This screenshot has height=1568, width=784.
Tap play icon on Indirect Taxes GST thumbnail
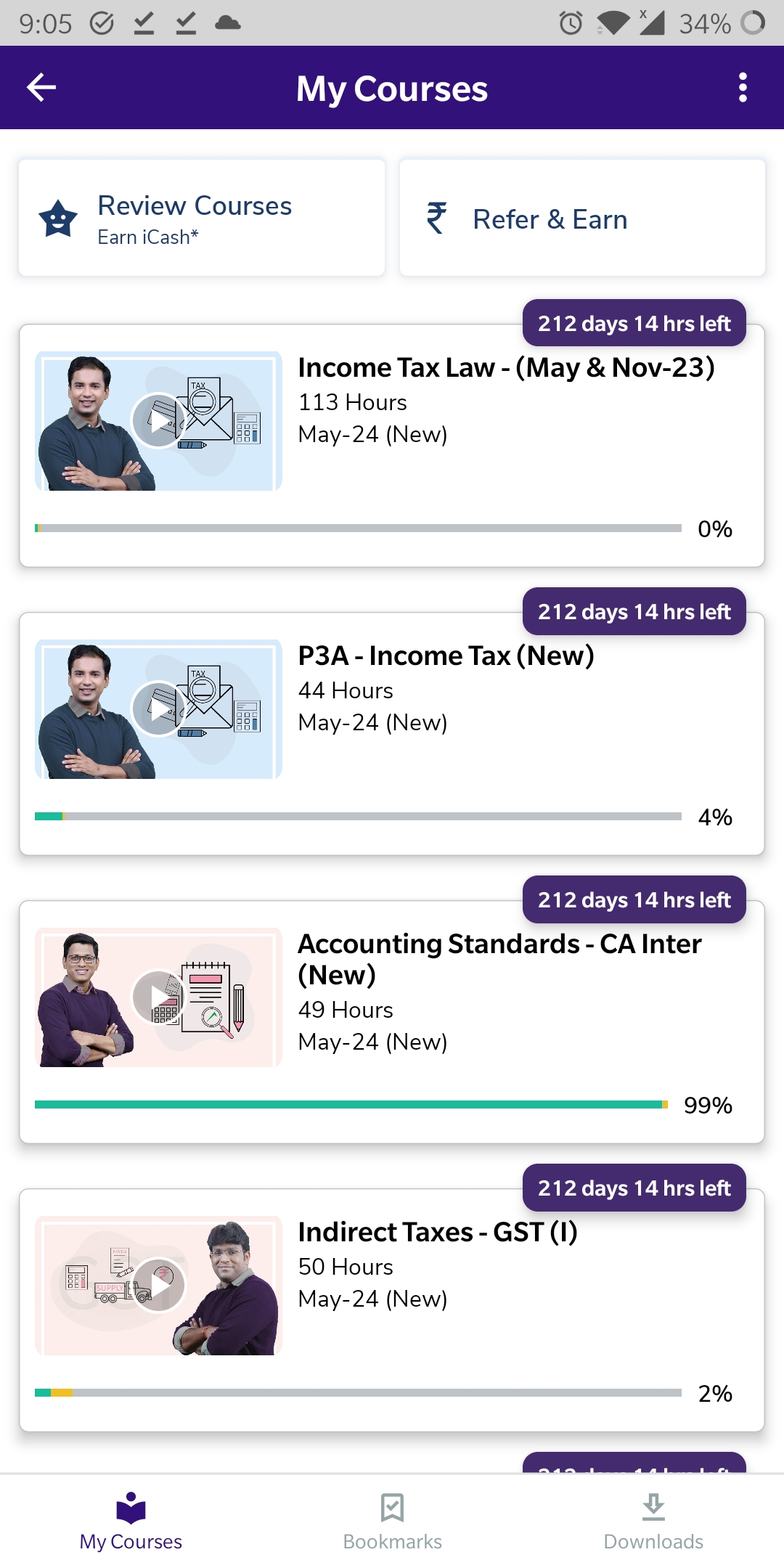(158, 1285)
